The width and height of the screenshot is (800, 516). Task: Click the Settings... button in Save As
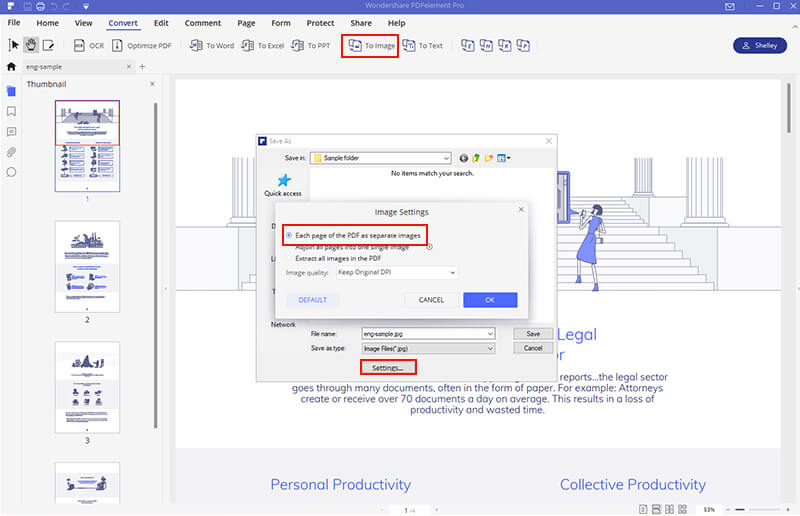[380, 368]
